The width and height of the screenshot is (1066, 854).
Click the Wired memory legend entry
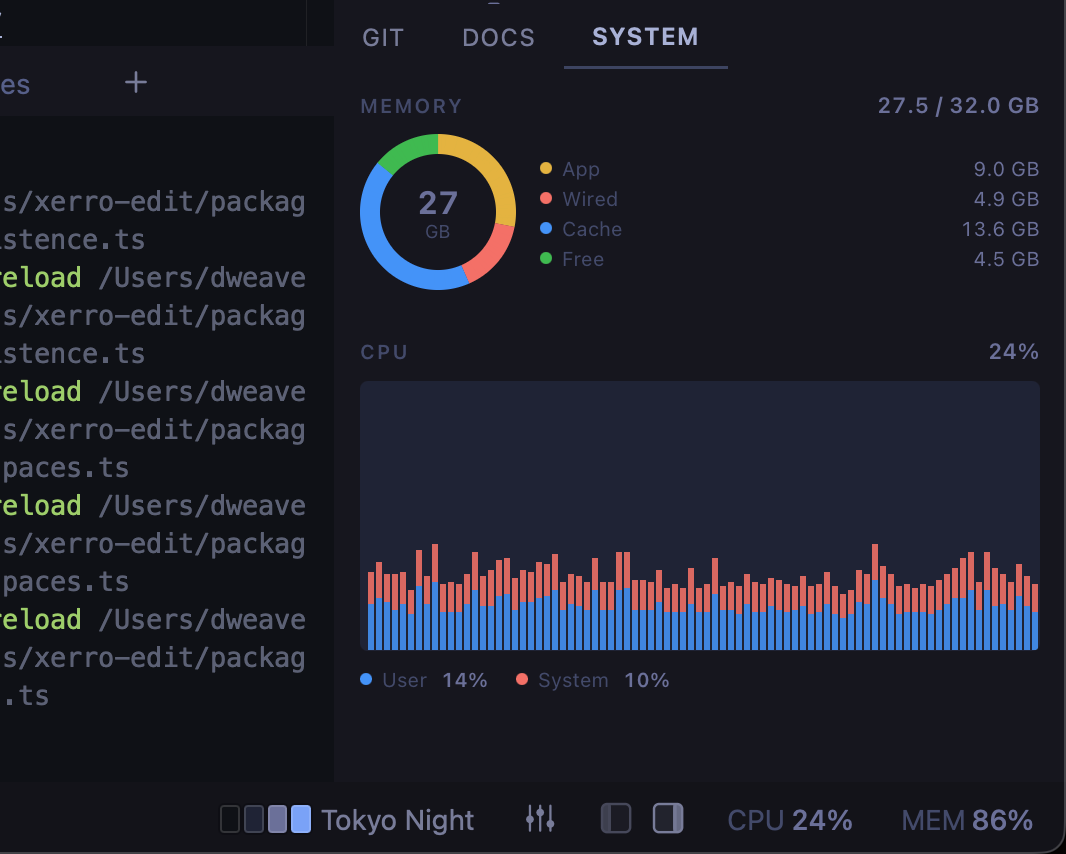(x=579, y=199)
